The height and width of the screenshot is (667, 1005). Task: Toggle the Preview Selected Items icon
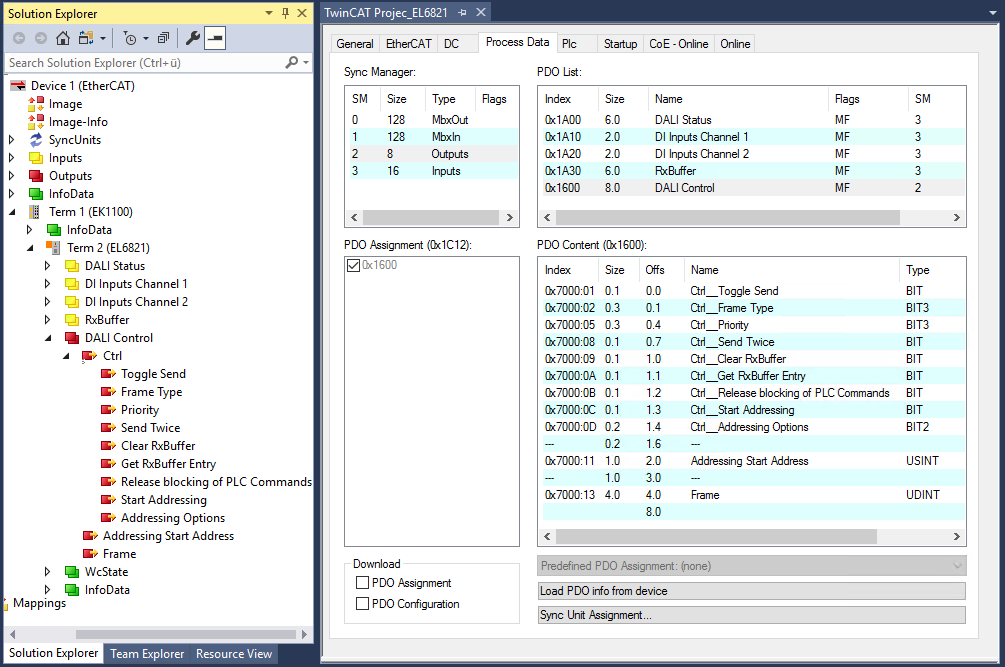(x=214, y=37)
